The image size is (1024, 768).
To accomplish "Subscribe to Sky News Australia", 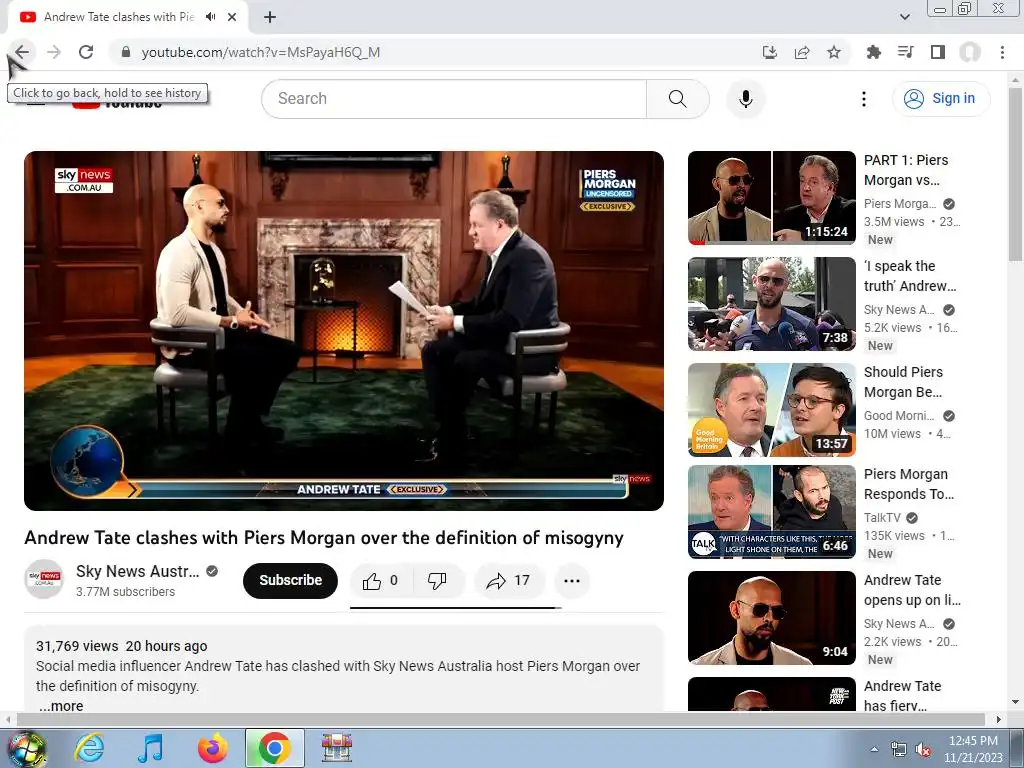I will coord(291,581).
